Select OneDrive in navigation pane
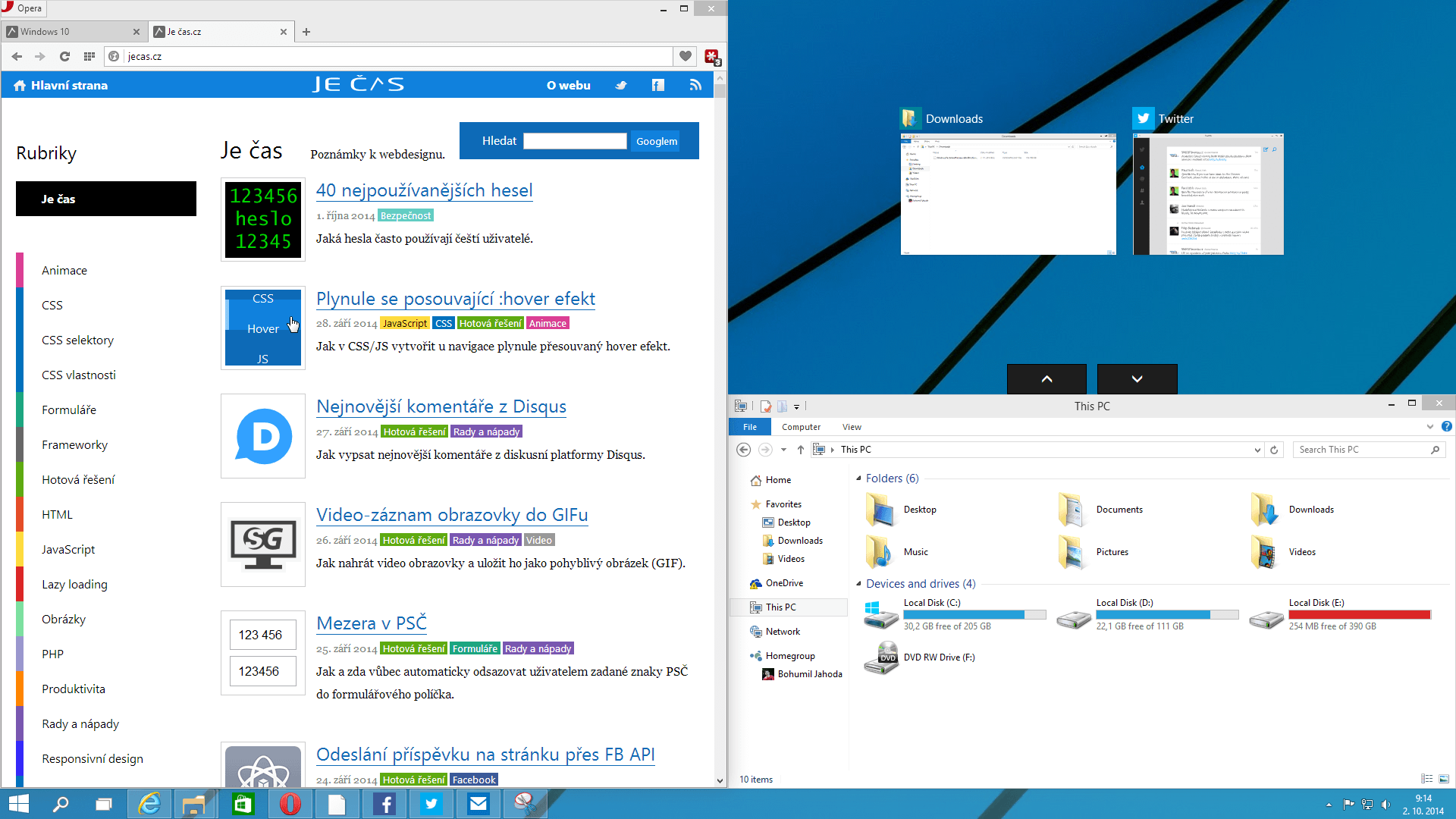Viewport: 1456px width, 819px height. [x=784, y=583]
